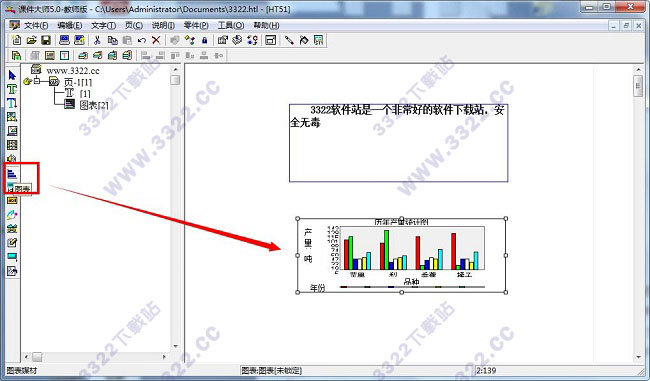The width and height of the screenshot is (650, 381).
Task: Select 图表[2] item in tree
Action: pos(94,105)
